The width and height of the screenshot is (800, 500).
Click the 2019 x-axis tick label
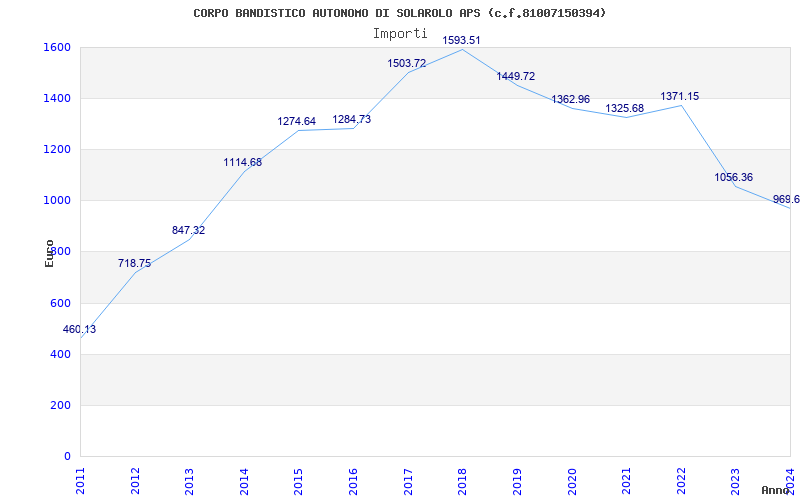pos(517,481)
